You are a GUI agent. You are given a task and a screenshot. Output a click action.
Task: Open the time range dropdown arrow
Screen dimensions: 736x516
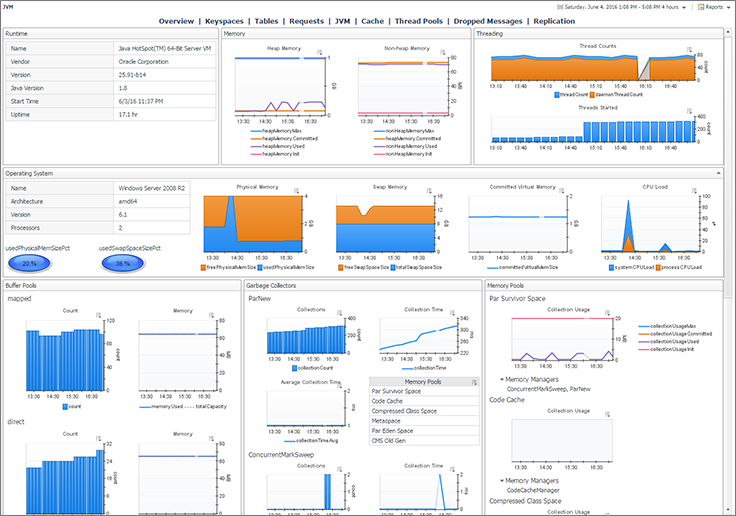click(x=684, y=8)
